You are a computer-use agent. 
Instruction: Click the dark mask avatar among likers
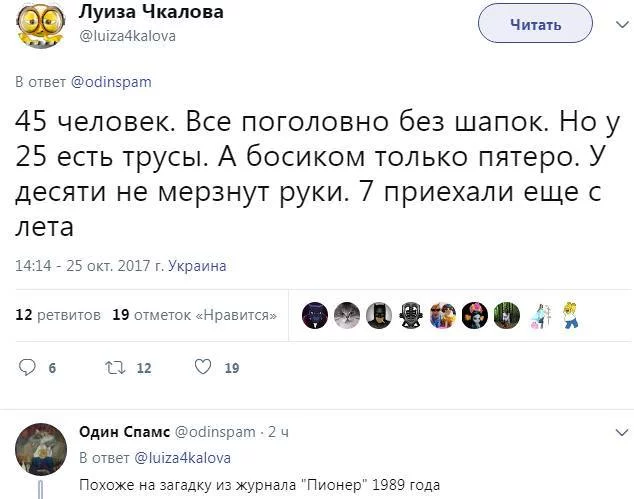tap(411, 315)
